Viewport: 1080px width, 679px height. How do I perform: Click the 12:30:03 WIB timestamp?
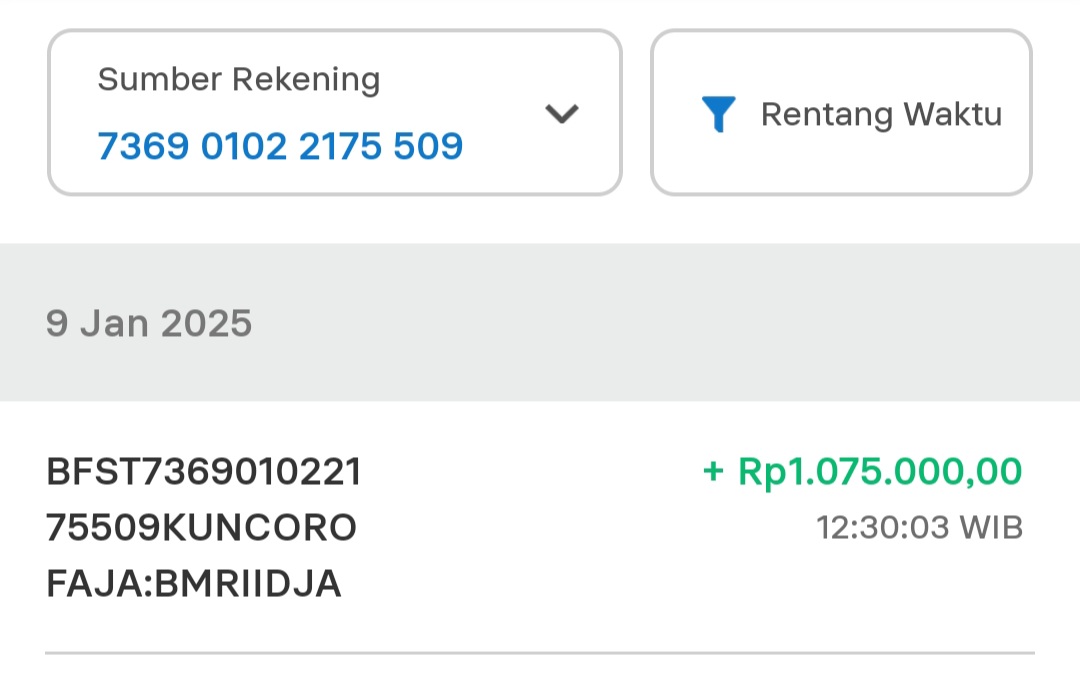click(x=919, y=527)
